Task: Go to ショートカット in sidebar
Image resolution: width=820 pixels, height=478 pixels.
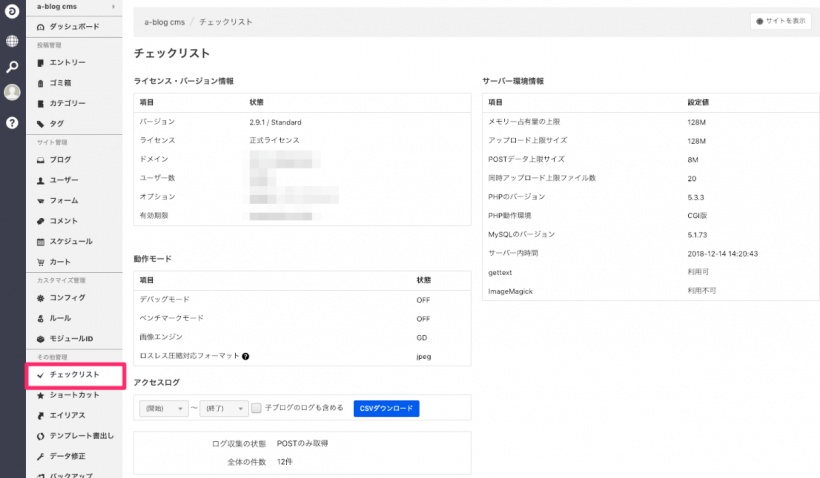Action: pos(74,395)
